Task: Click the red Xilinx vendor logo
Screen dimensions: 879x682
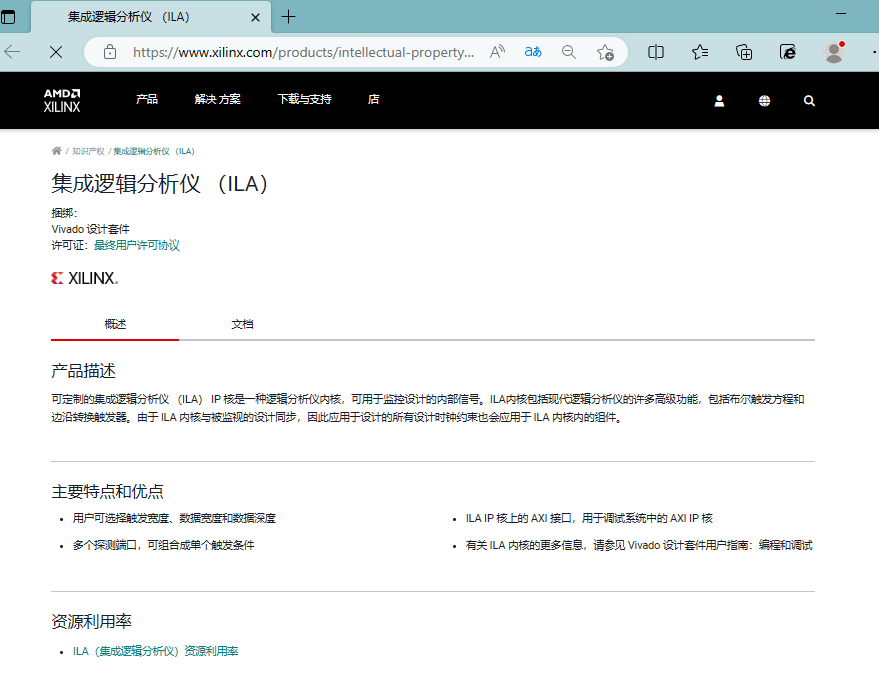Action: [85, 278]
